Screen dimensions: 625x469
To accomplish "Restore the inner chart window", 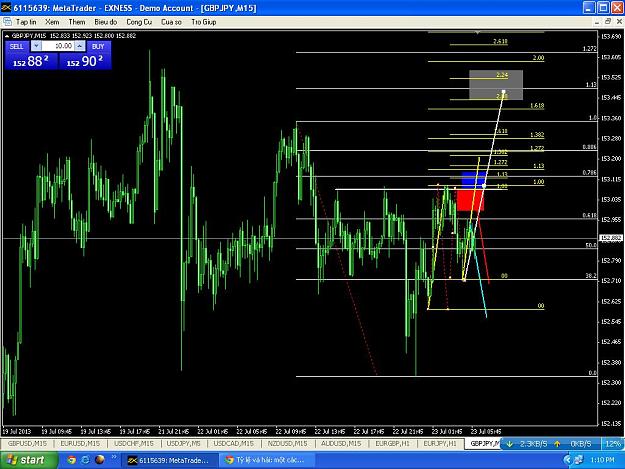I will pos(608,22).
